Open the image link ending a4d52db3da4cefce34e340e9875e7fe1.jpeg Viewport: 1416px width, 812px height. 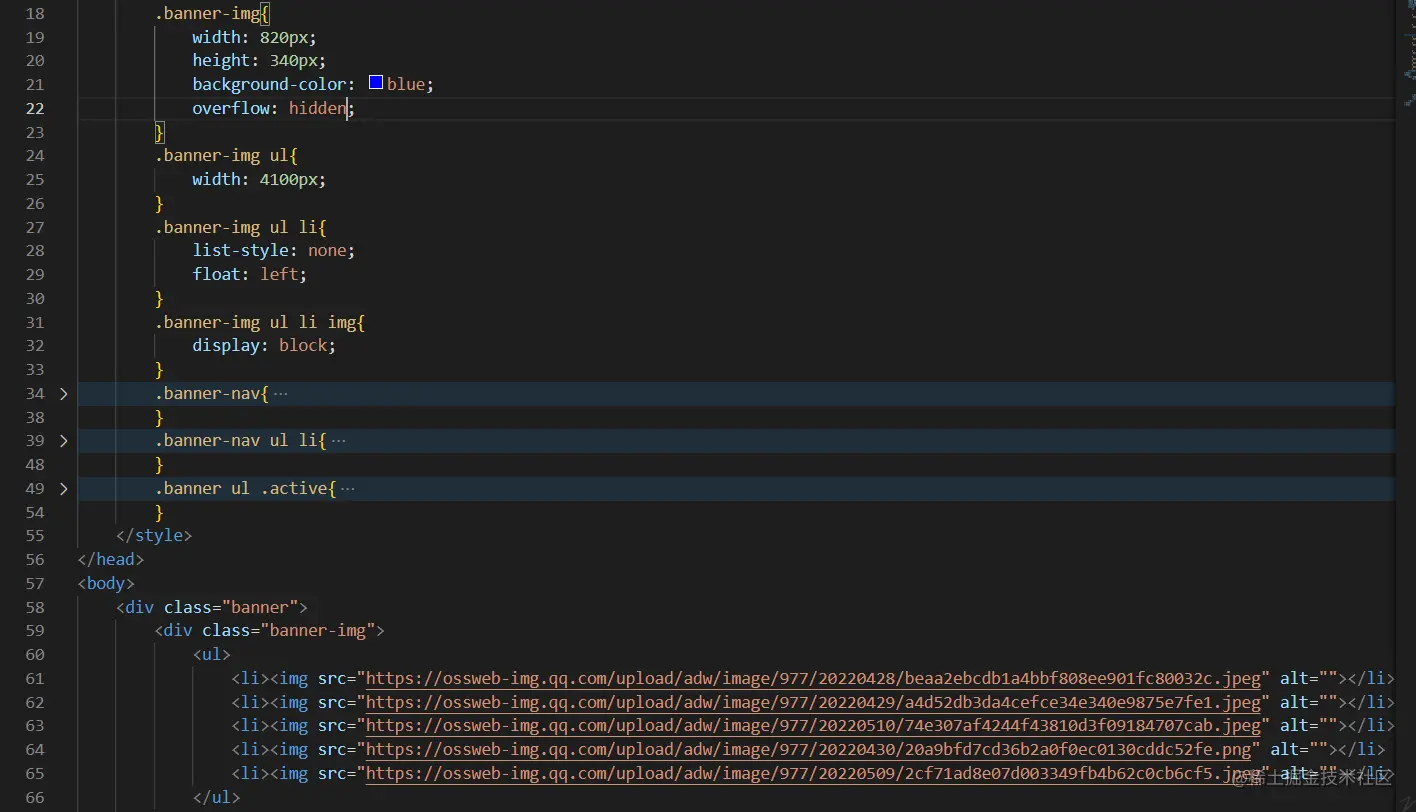point(814,703)
